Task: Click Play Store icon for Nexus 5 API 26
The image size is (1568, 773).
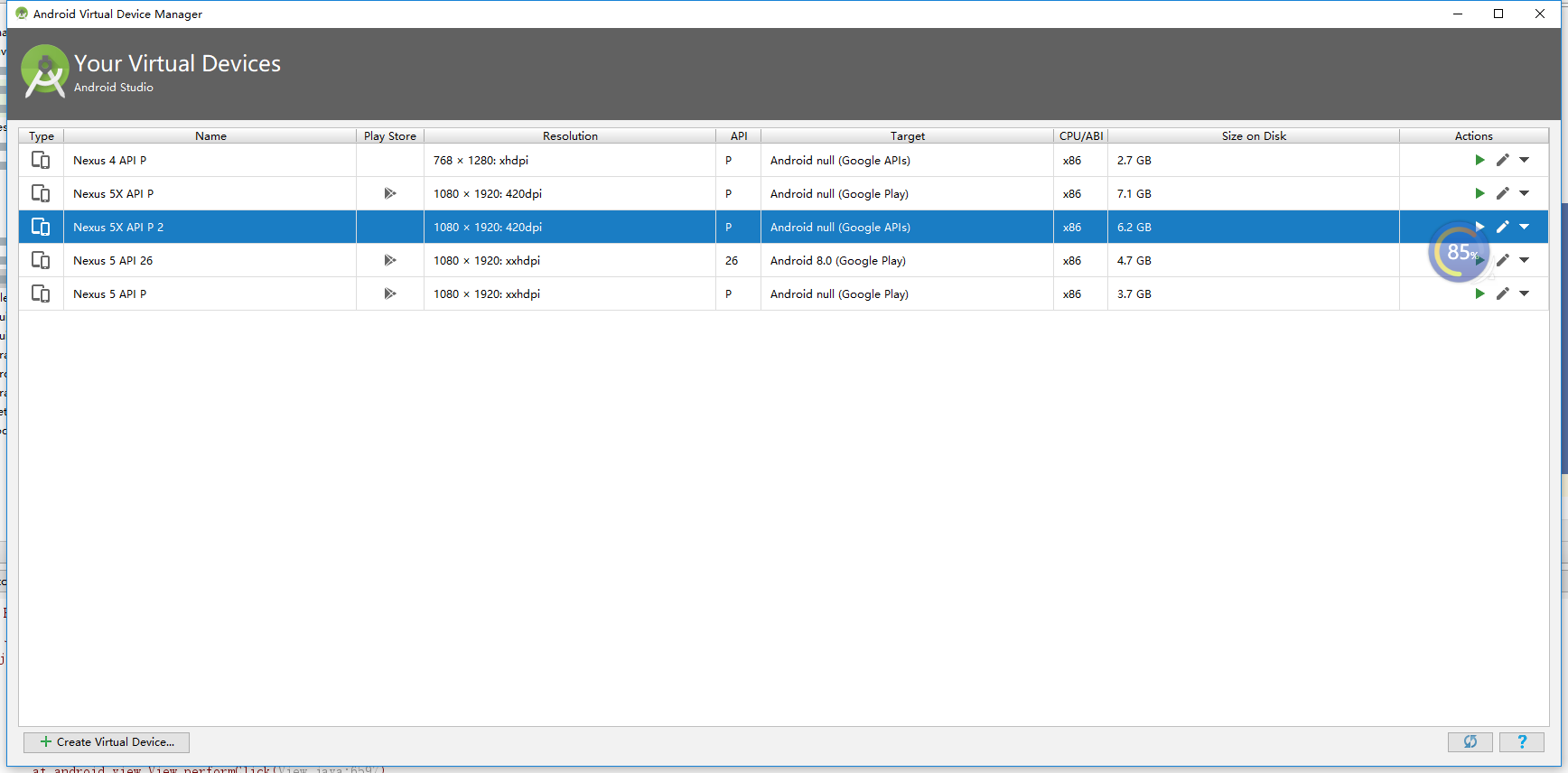Action: point(390,260)
